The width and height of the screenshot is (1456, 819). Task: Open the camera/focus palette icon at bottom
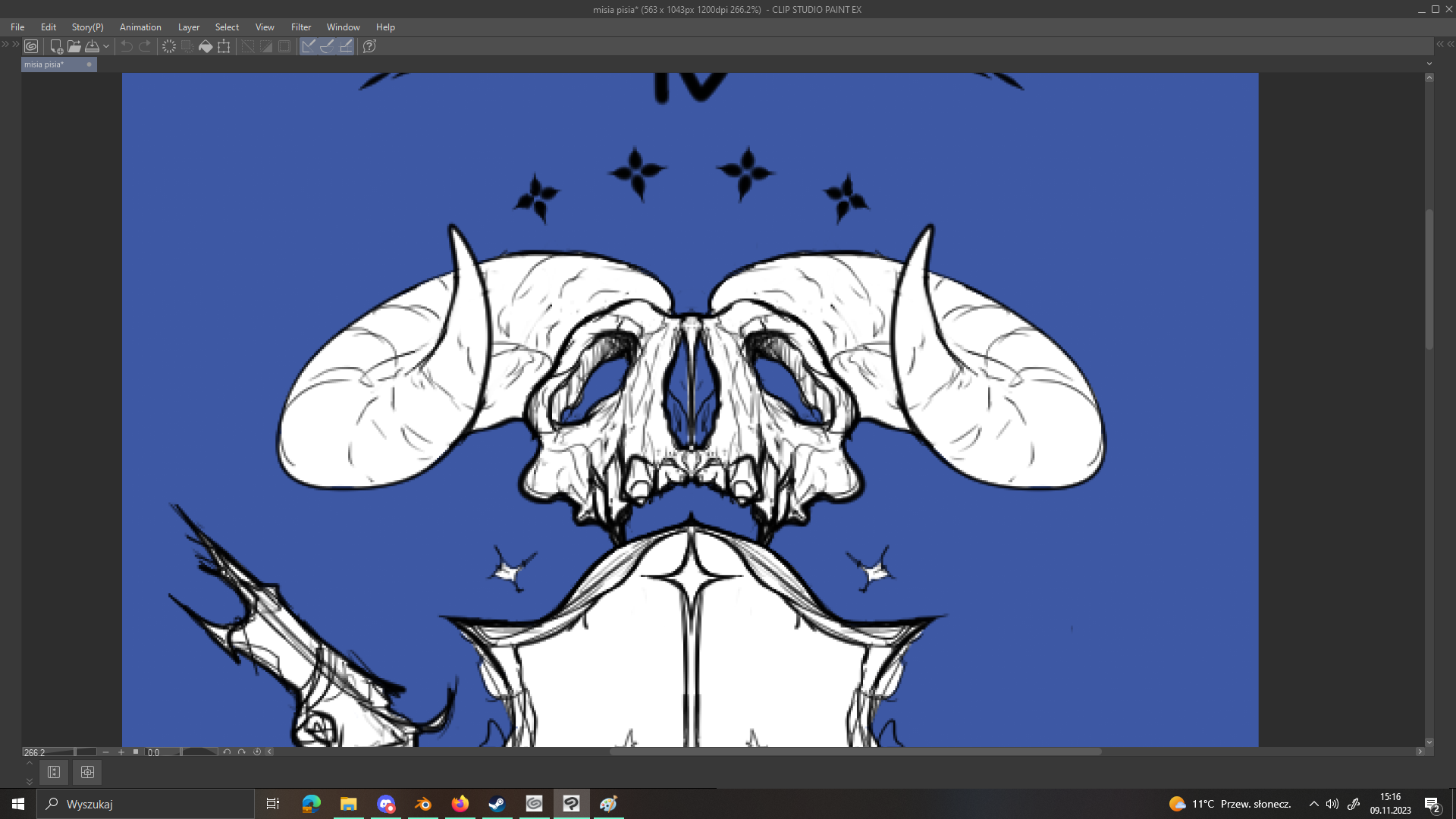coord(87,772)
